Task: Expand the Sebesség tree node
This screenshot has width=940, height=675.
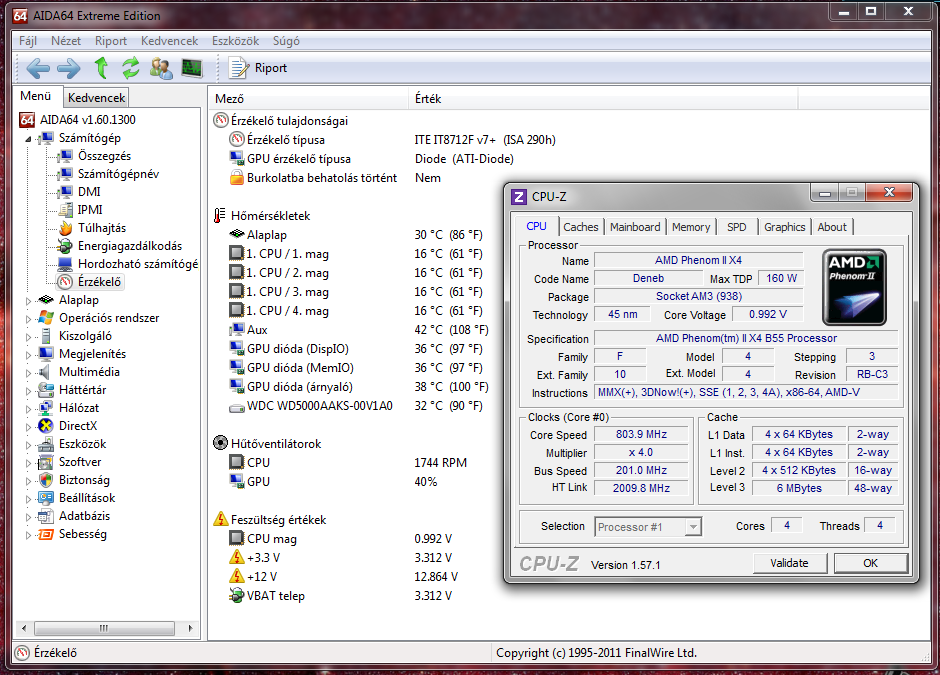Action: (28, 534)
